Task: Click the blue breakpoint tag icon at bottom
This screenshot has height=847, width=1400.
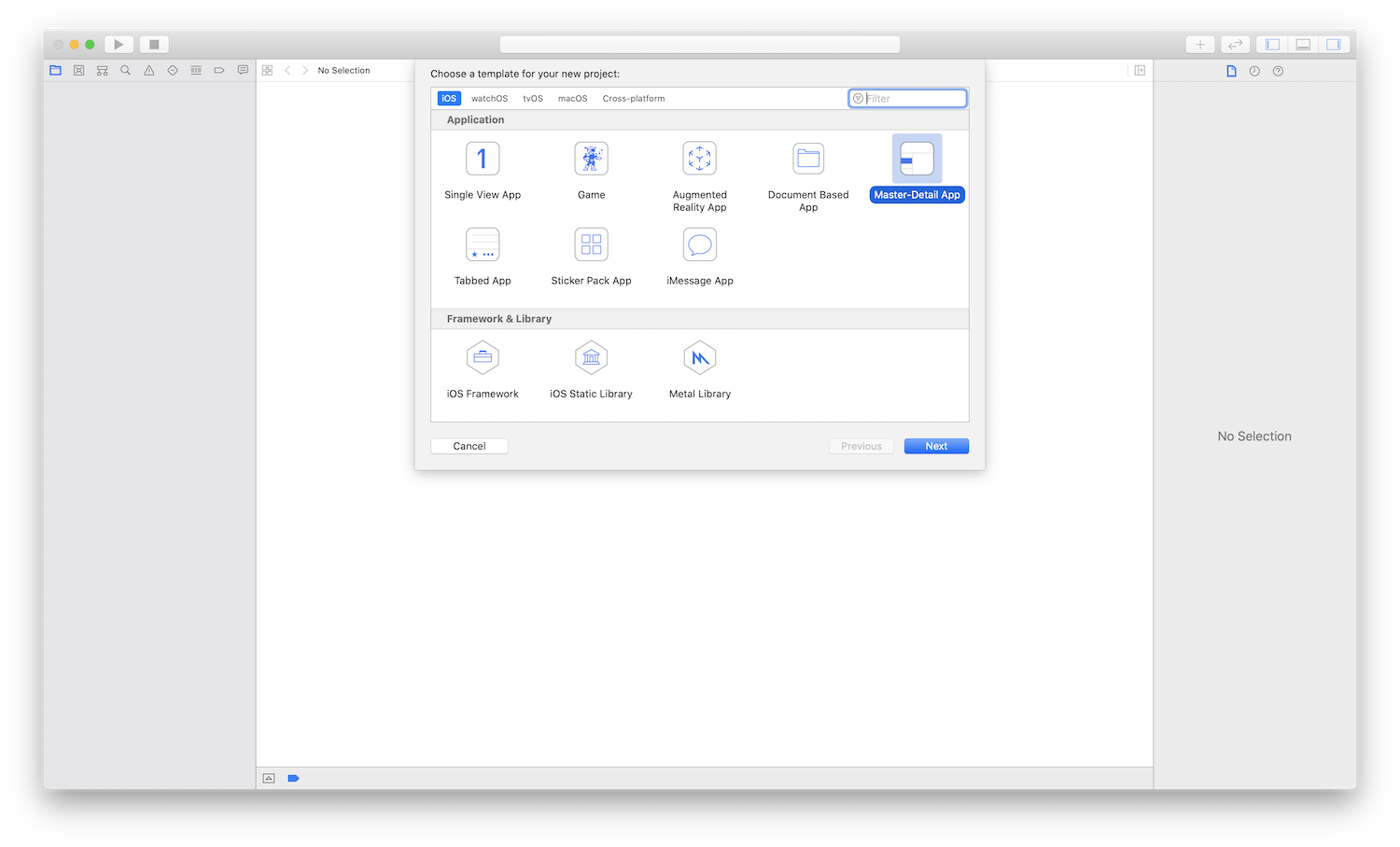Action: click(x=293, y=778)
